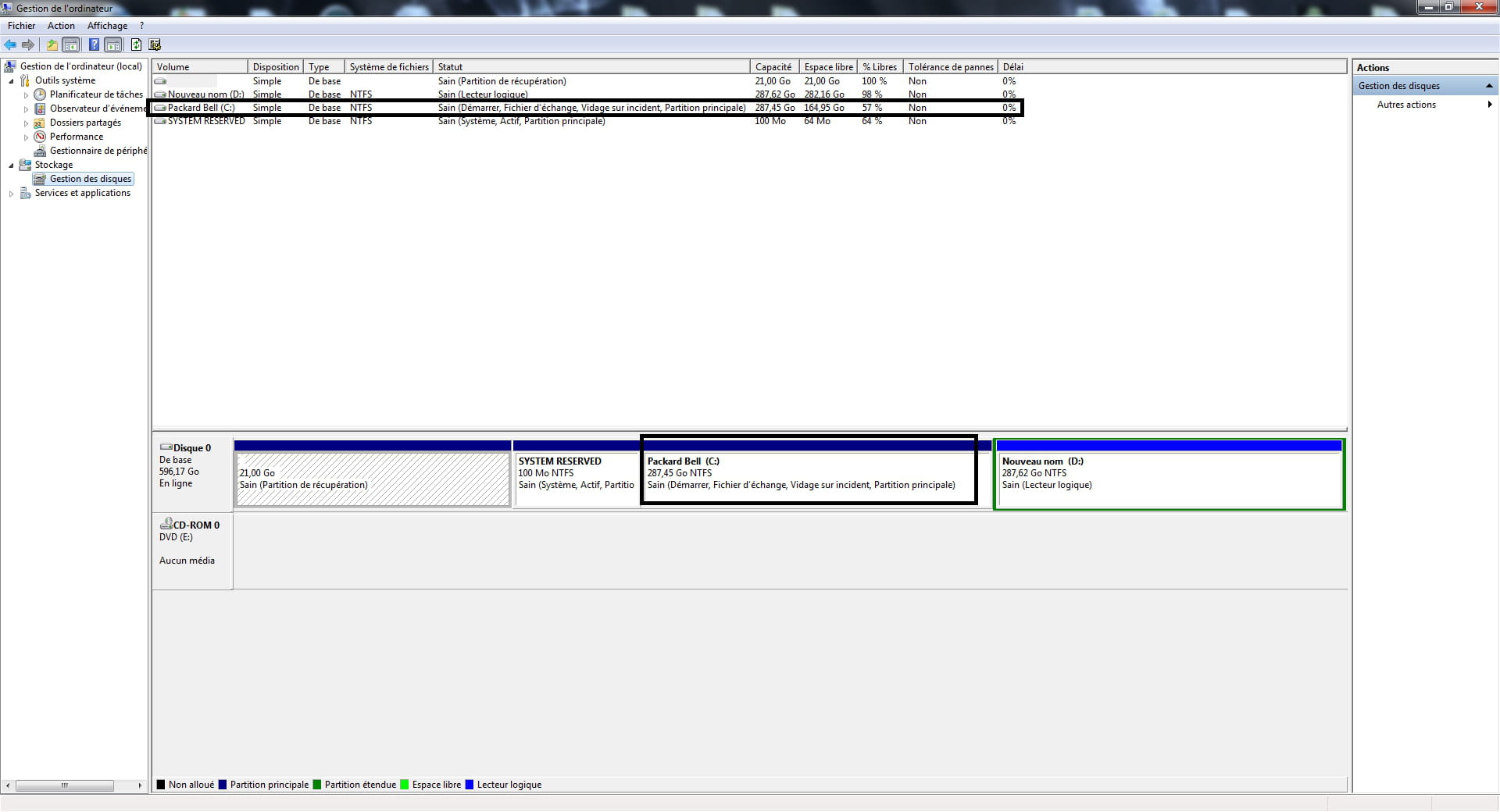The width and height of the screenshot is (1500, 812).
Task: Click the Up one level folder icon
Action: coord(52,45)
